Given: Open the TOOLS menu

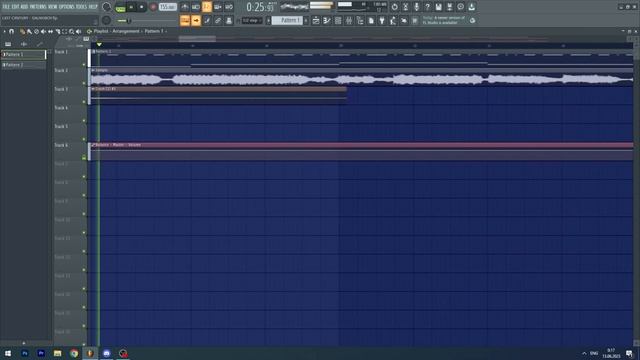Looking at the screenshot, I should 82,7.
